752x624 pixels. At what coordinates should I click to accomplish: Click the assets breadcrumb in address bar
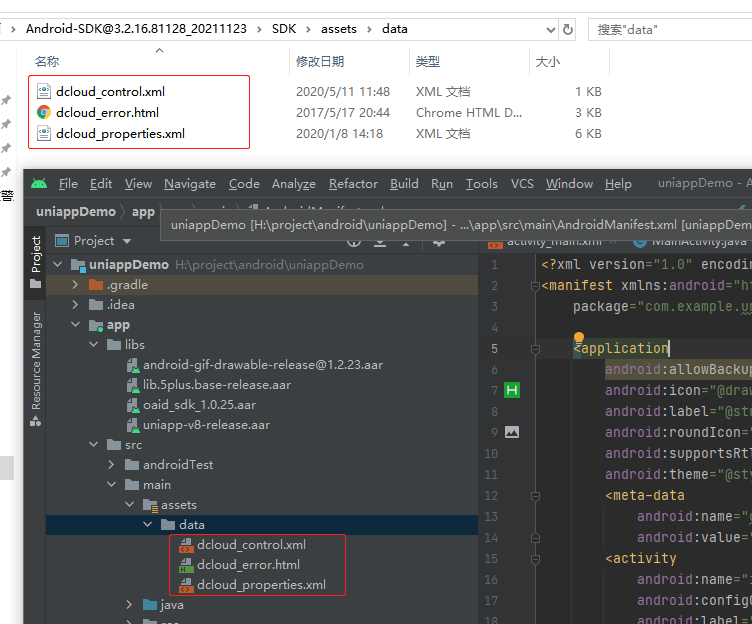pyautogui.click(x=339, y=29)
